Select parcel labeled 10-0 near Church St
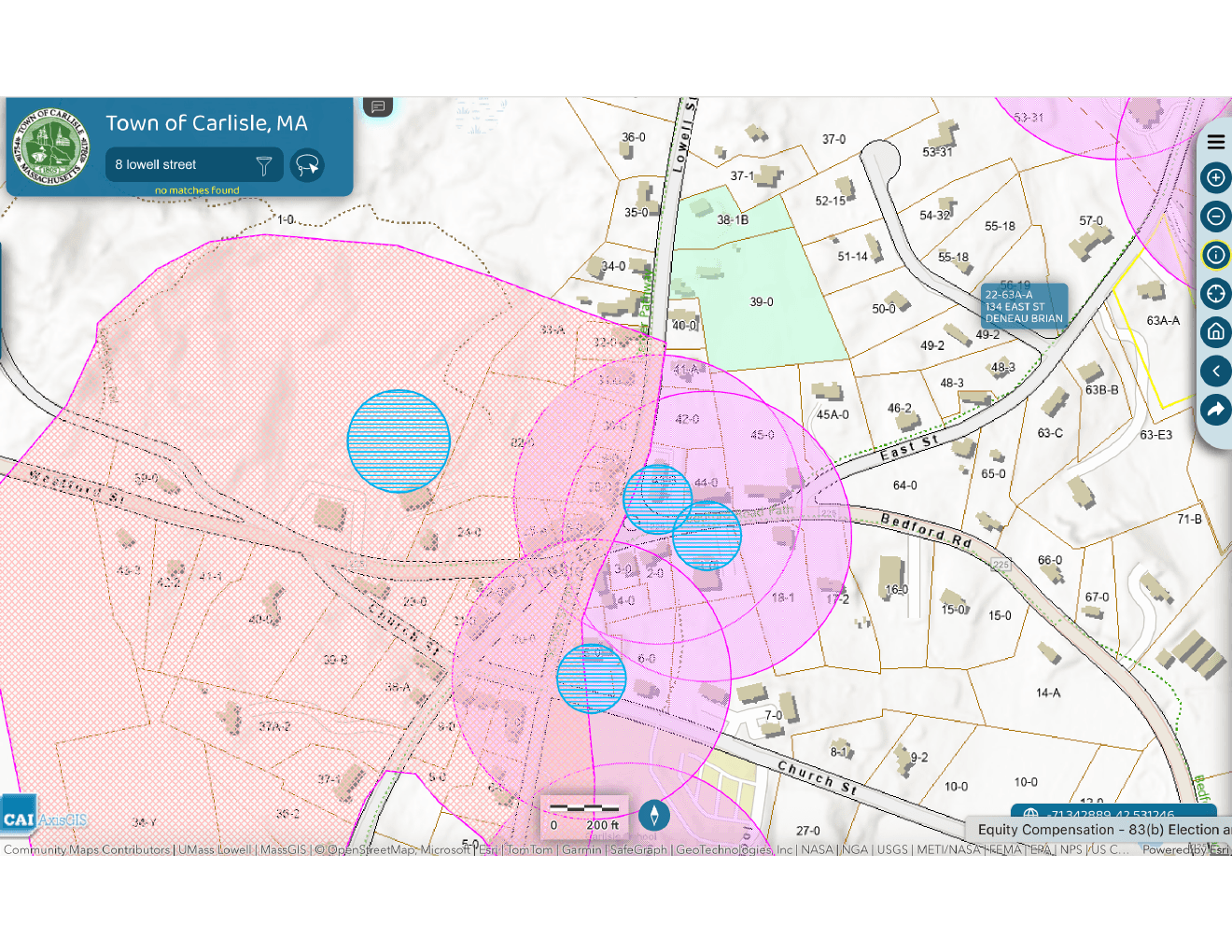1232x952 pixels. pyautogui.click(x=956, y=787)
